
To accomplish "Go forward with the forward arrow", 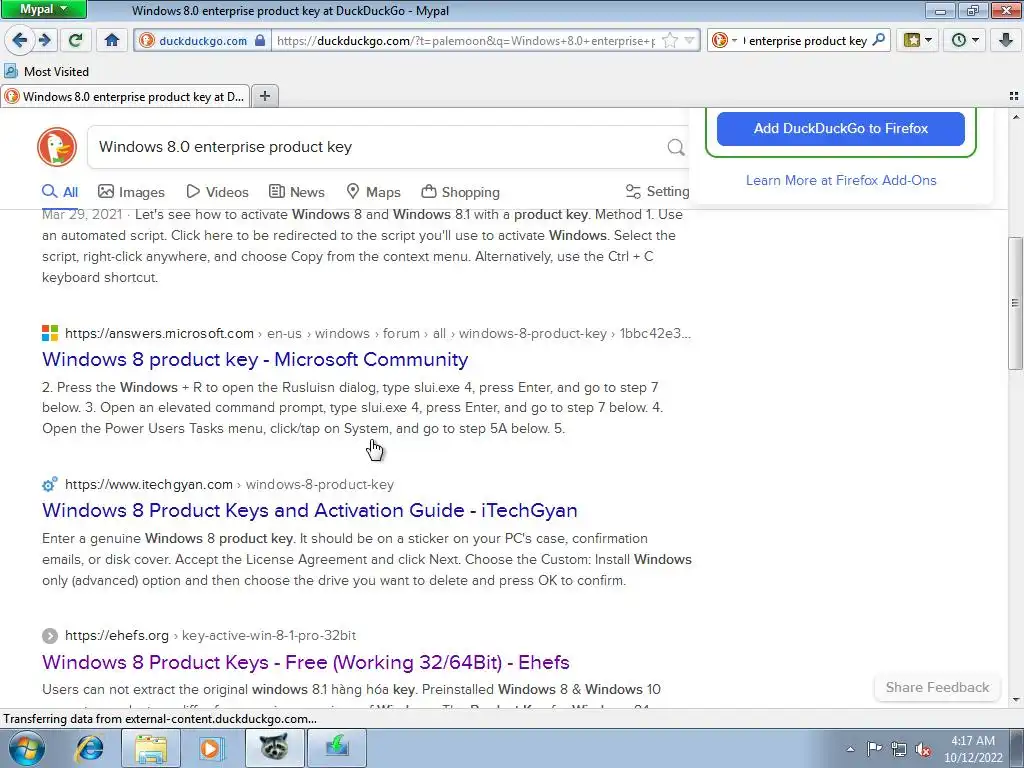I will pos(44,40).
